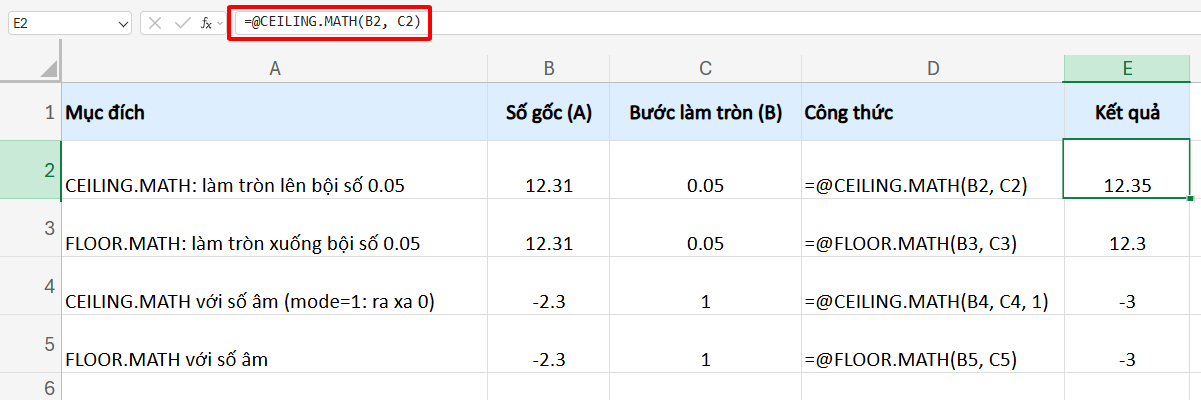
Task: Select cell with -2.3 in row 4
Action: (549, 300)
